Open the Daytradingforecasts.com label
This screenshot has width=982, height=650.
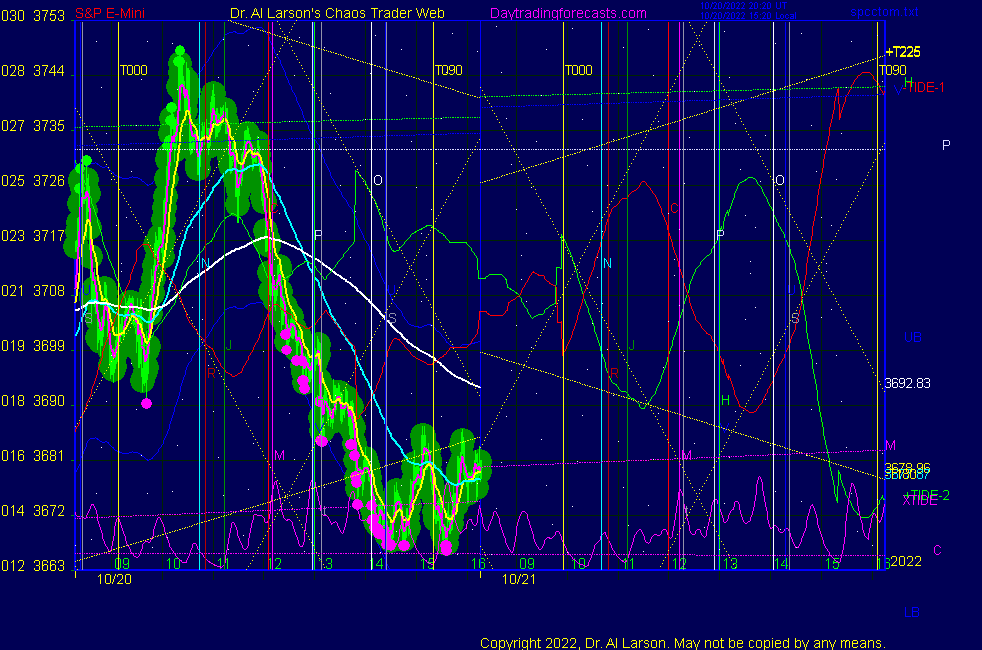pyautogui.click(x=568, y=13)
